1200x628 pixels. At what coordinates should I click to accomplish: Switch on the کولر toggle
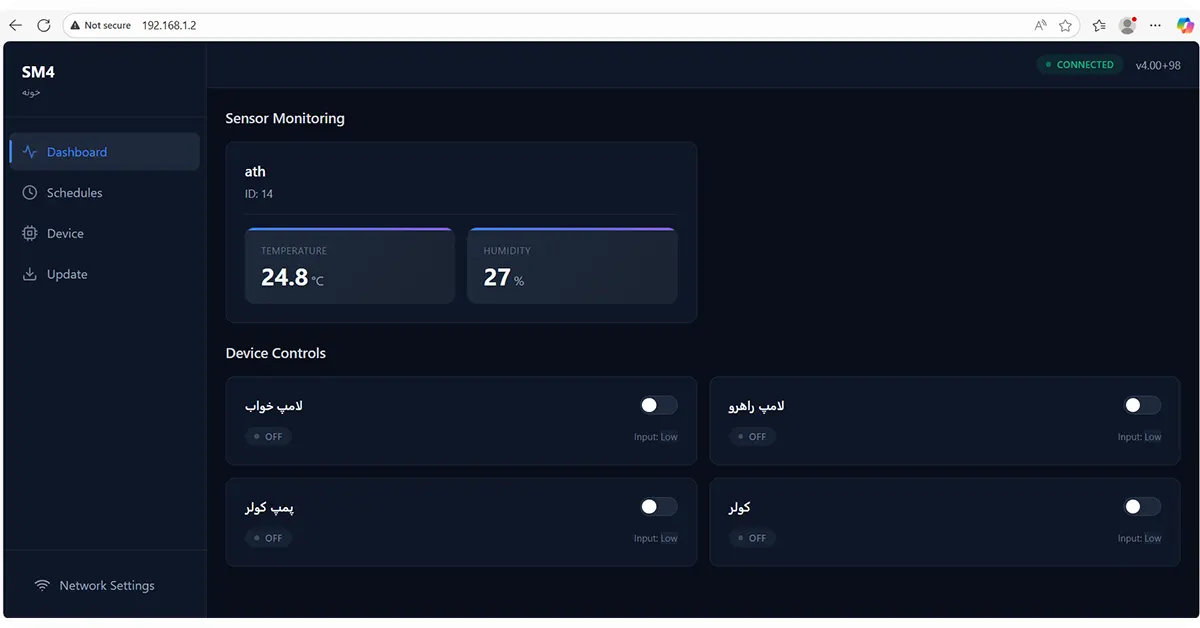coord(1142,507)
